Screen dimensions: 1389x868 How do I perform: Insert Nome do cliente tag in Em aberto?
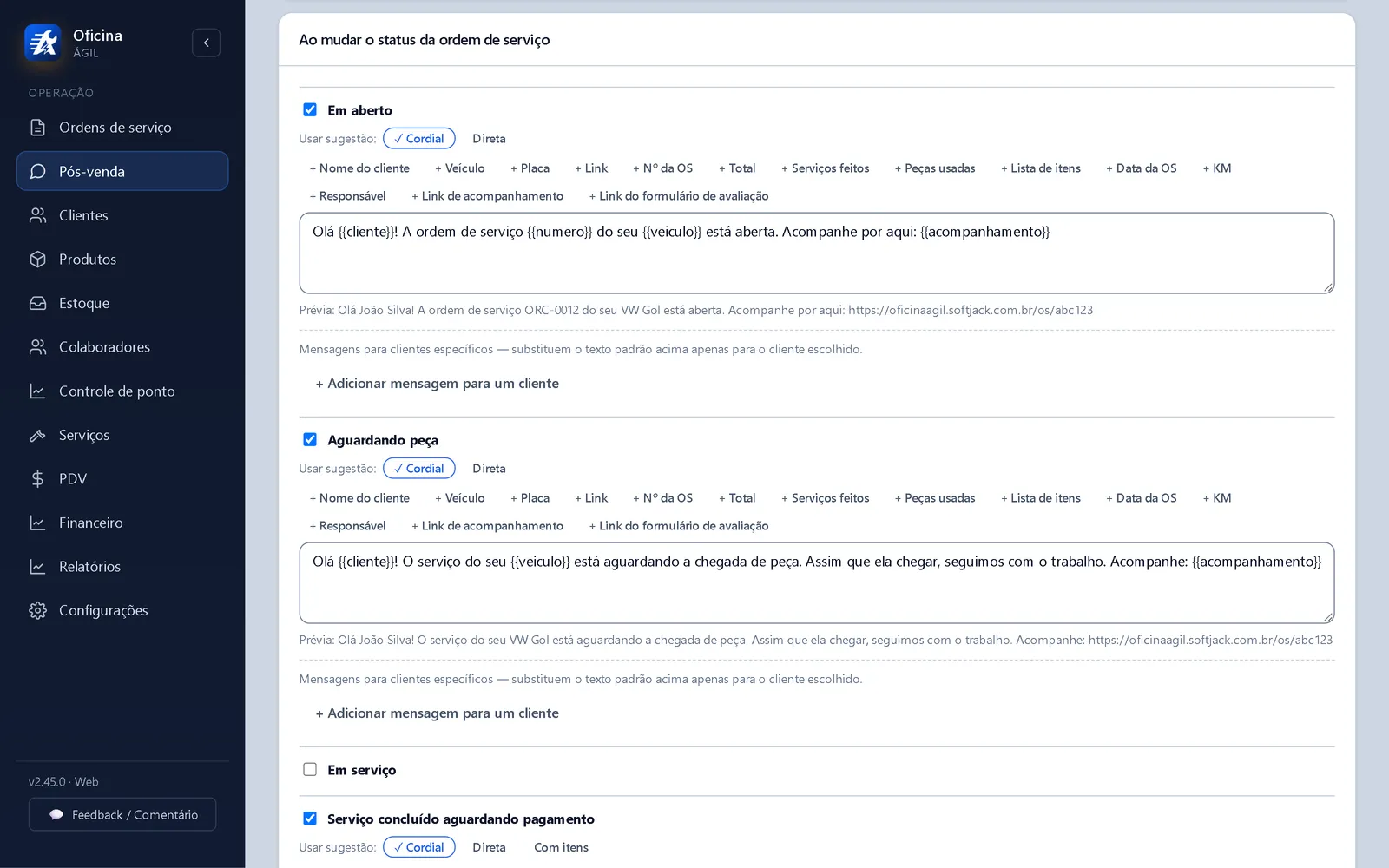point(359,168)
